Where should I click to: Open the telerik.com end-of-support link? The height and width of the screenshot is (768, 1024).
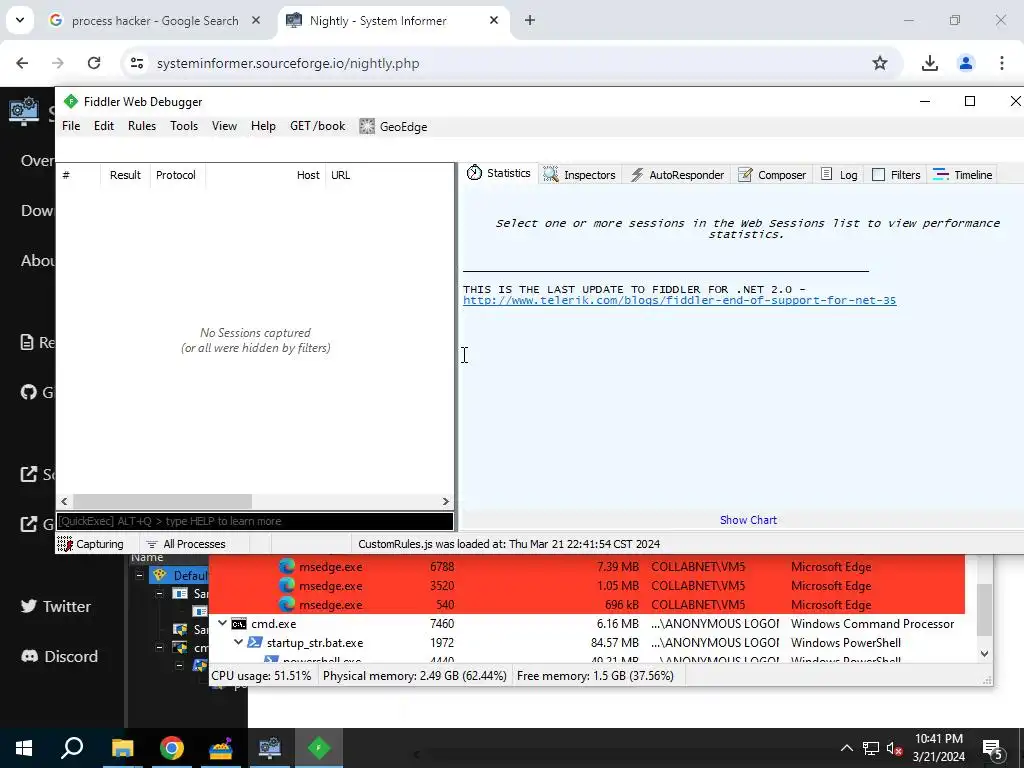(679, 300)
